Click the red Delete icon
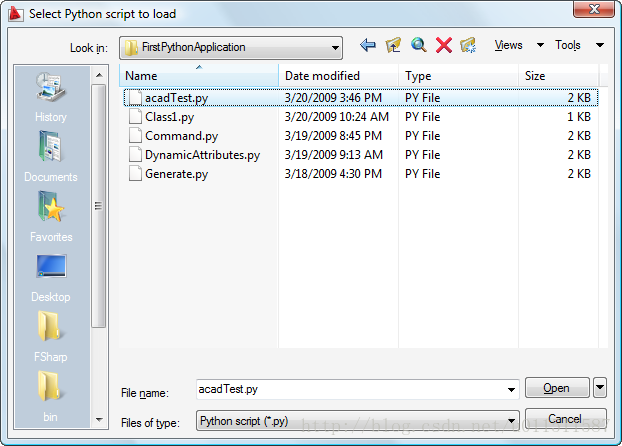The width and height of the screenshot is (622, 446). pos(443,46)
